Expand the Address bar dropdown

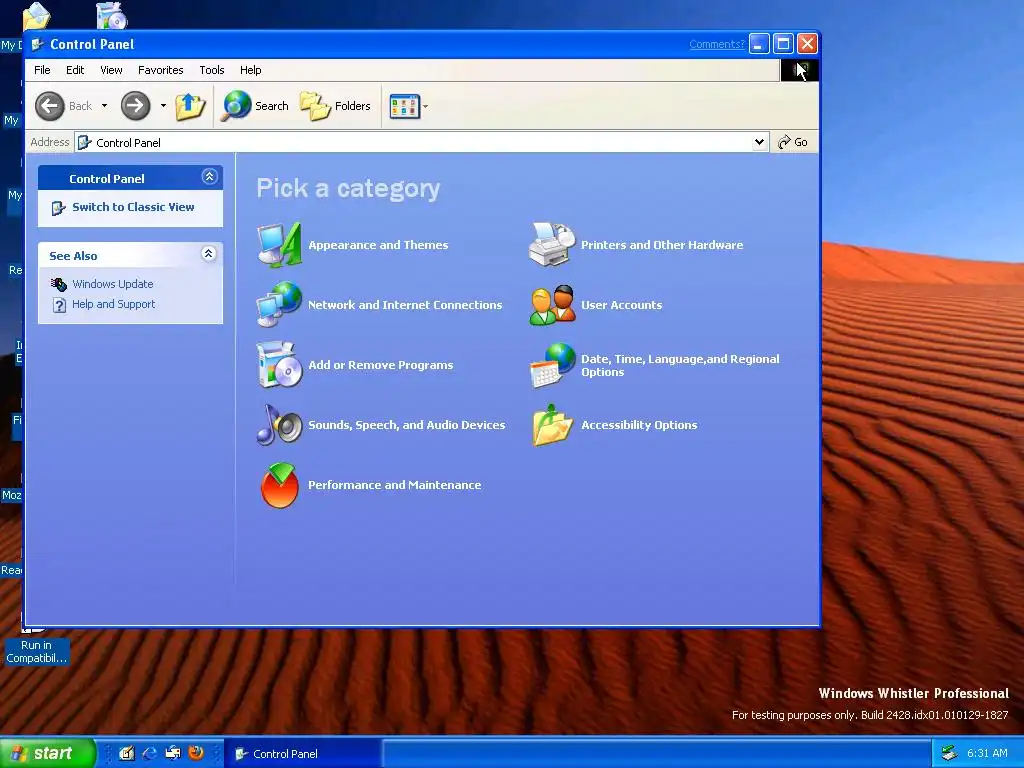[x=759, y=142]
